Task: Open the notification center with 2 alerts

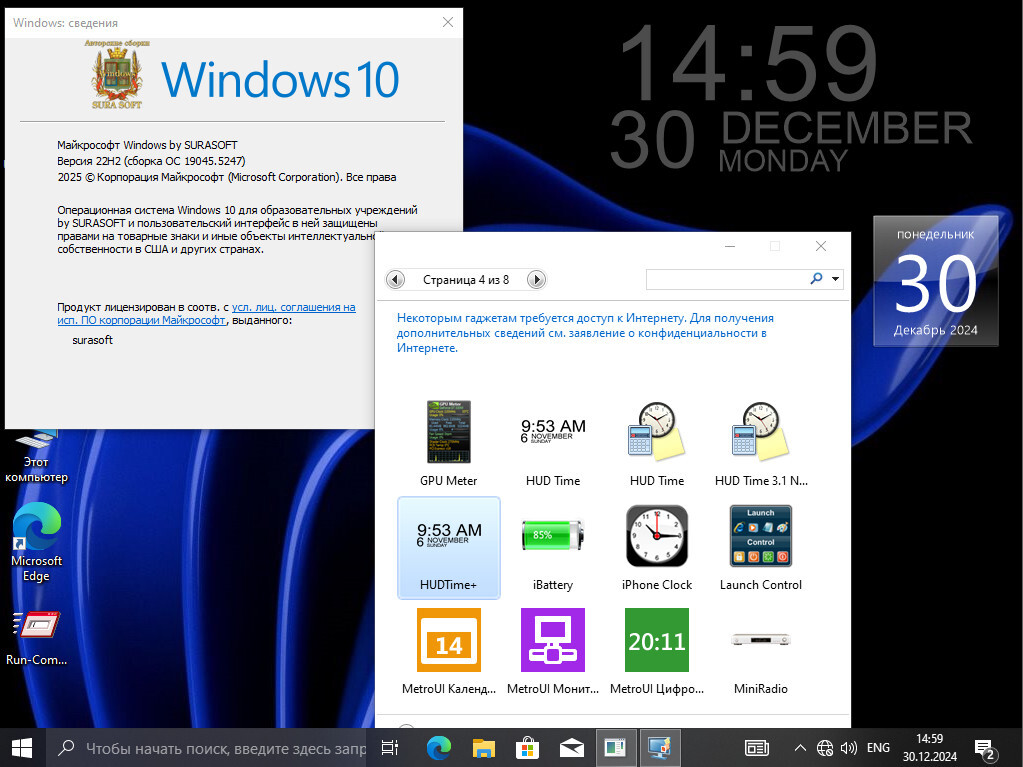Action: (985, 749)
